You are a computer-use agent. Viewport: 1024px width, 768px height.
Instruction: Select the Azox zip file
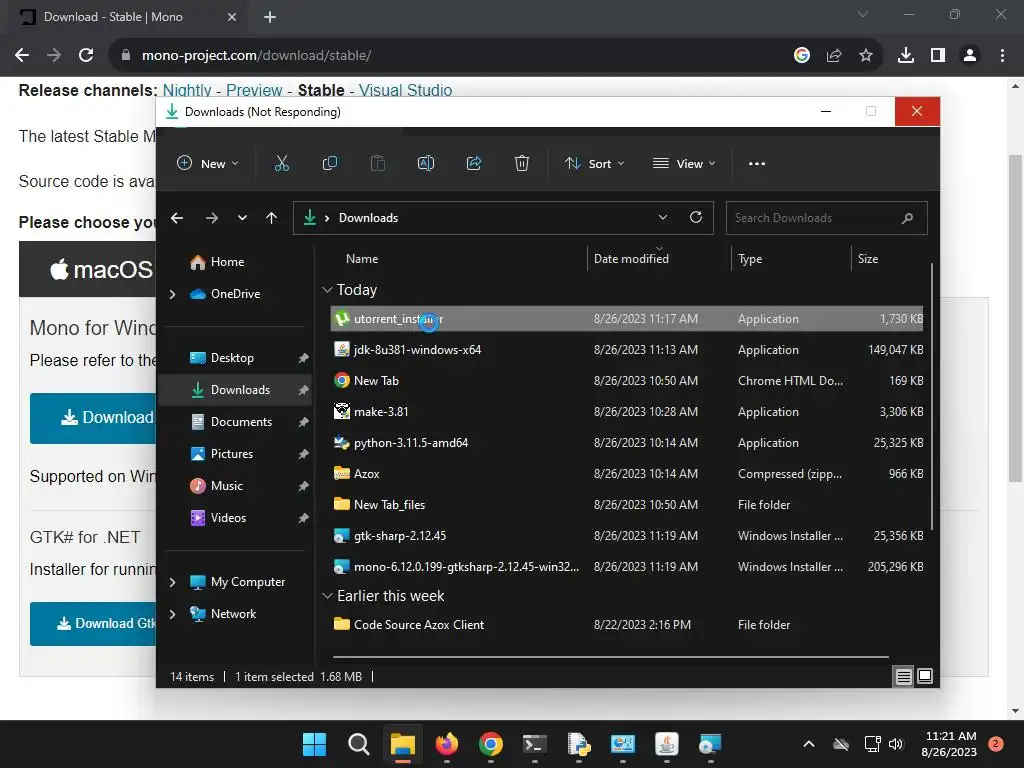[627, 473]
